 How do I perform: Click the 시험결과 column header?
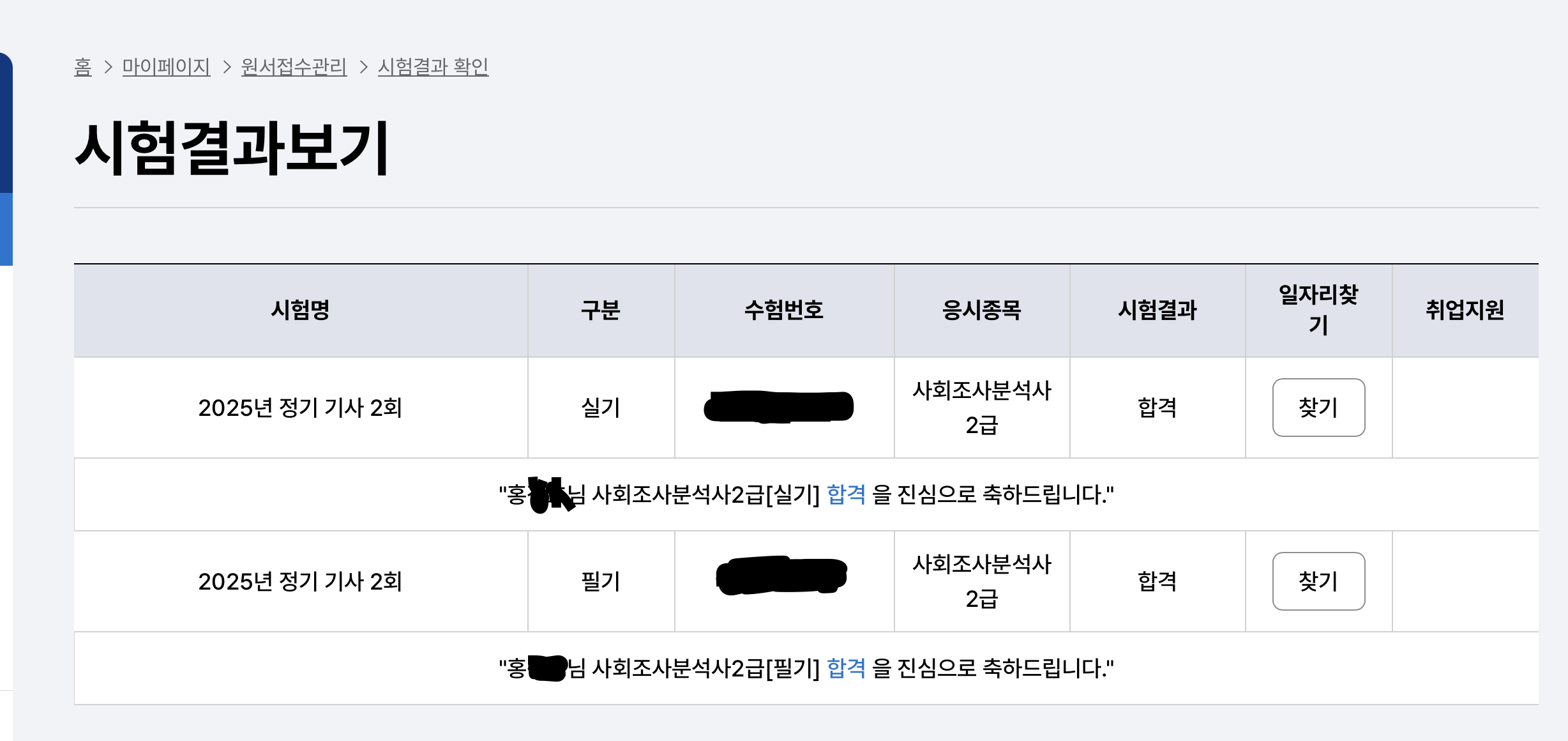[x=1157, y=310]
